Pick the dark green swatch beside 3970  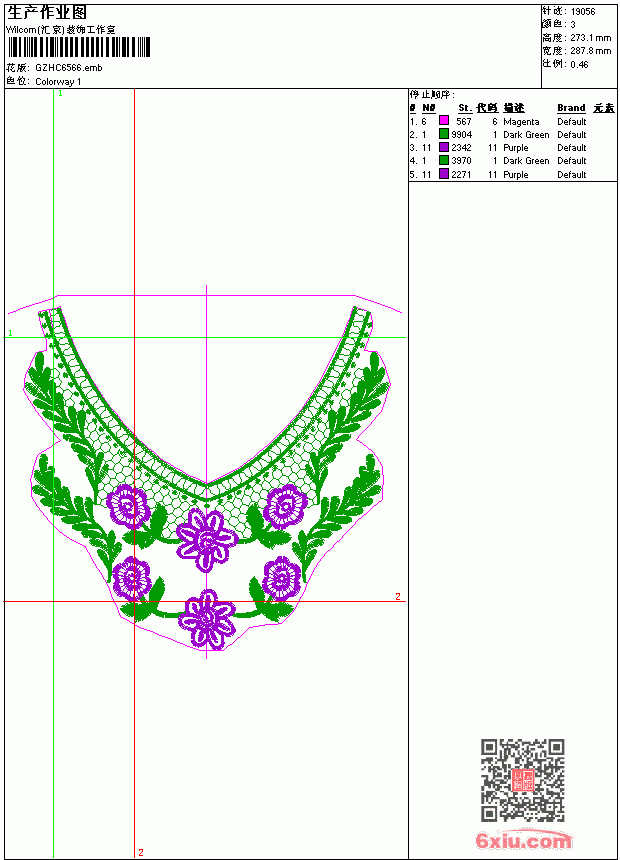tap(444, 160)
